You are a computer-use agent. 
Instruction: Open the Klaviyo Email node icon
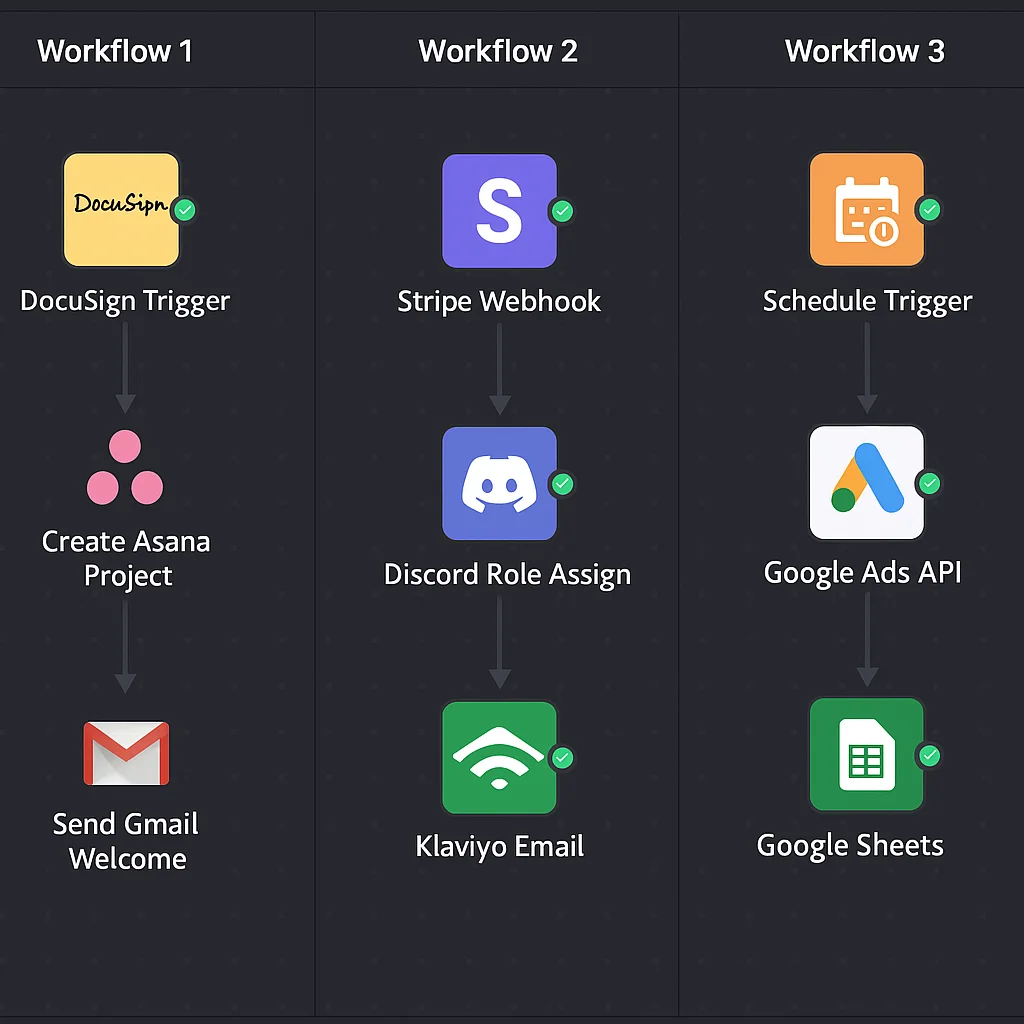click(500, 758)
